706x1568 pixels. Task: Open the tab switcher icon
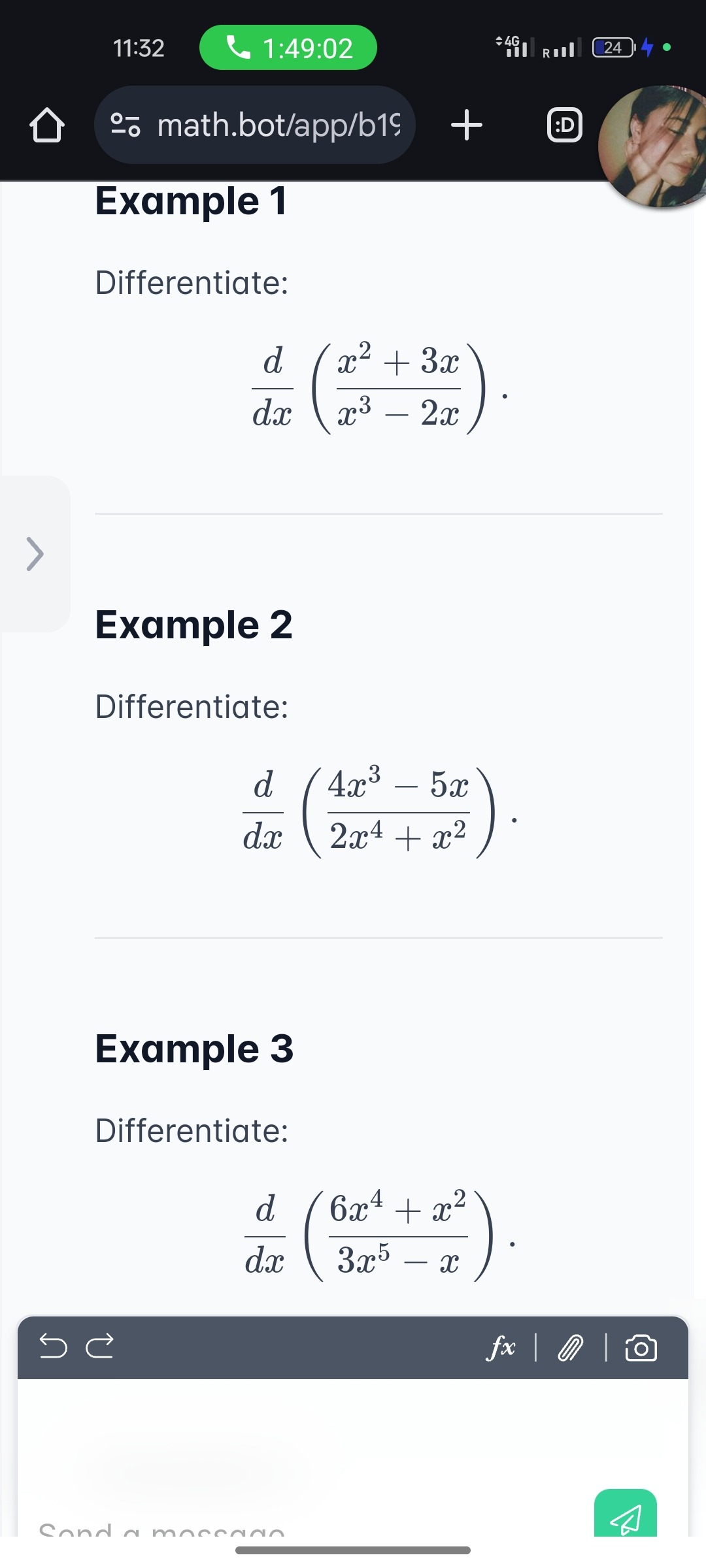pos(564,125)
